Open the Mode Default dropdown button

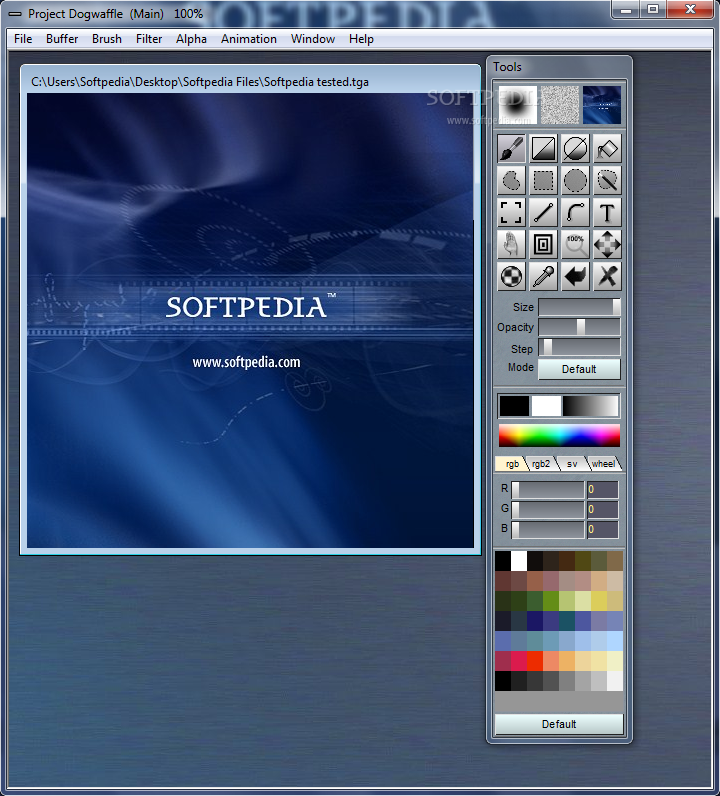(x=579, y=369)
